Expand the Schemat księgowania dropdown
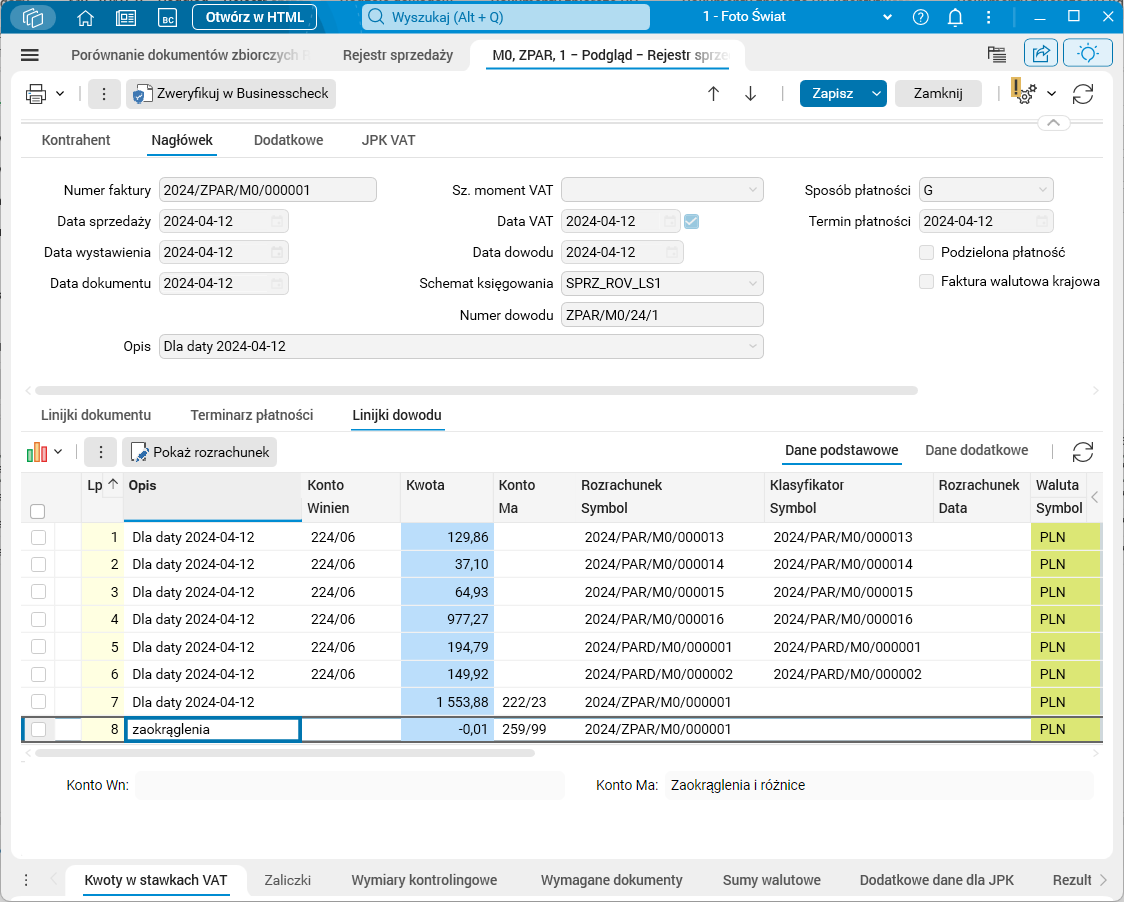Viewport: 1124px width, 902px height. point(753,284)
